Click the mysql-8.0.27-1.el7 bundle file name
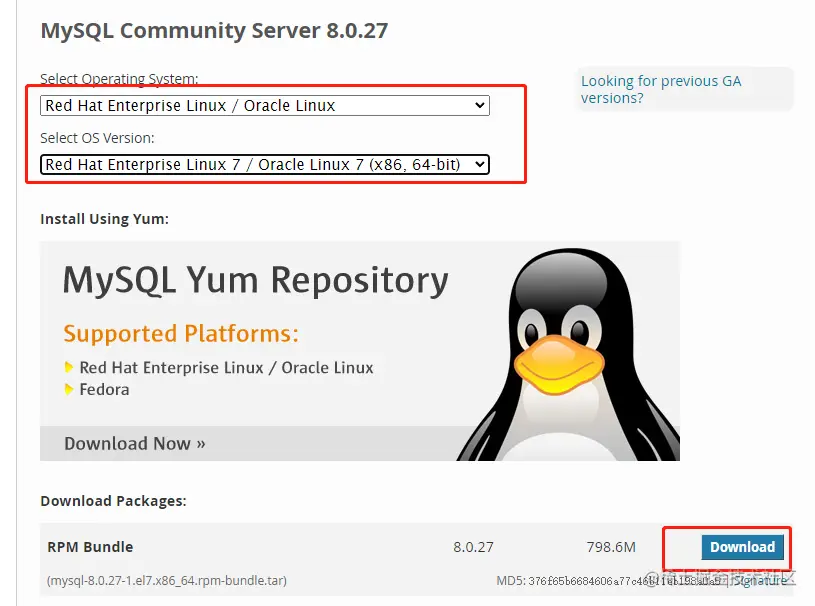This screenshot has width=815, height=606. pos(166,580)
